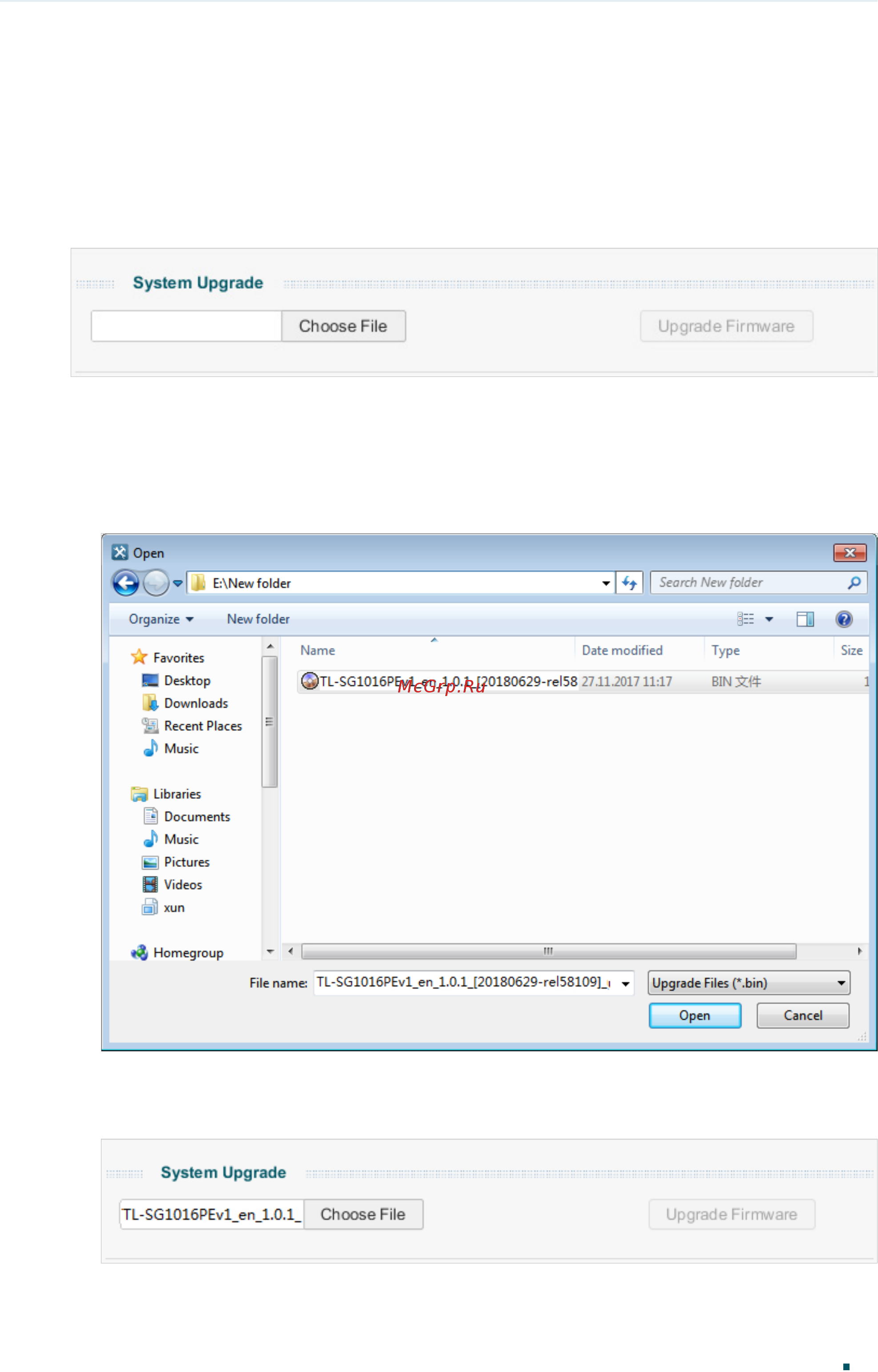Select Music under Favorites

coord(170,749)
